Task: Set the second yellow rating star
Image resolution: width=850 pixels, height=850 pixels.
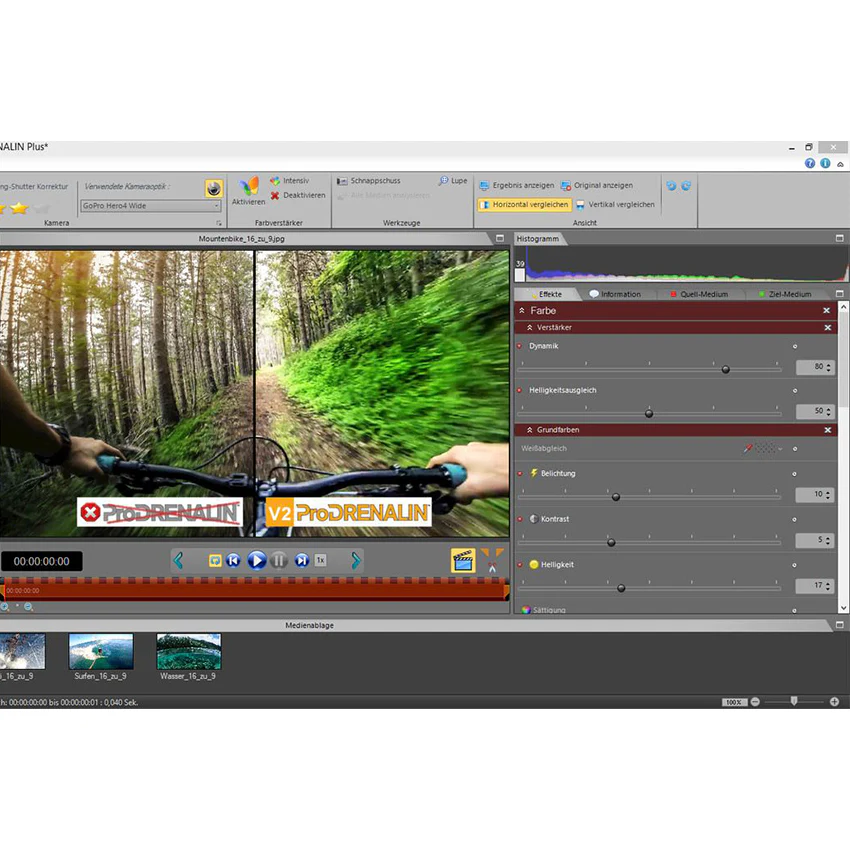Action: click(x=19, y=208)
